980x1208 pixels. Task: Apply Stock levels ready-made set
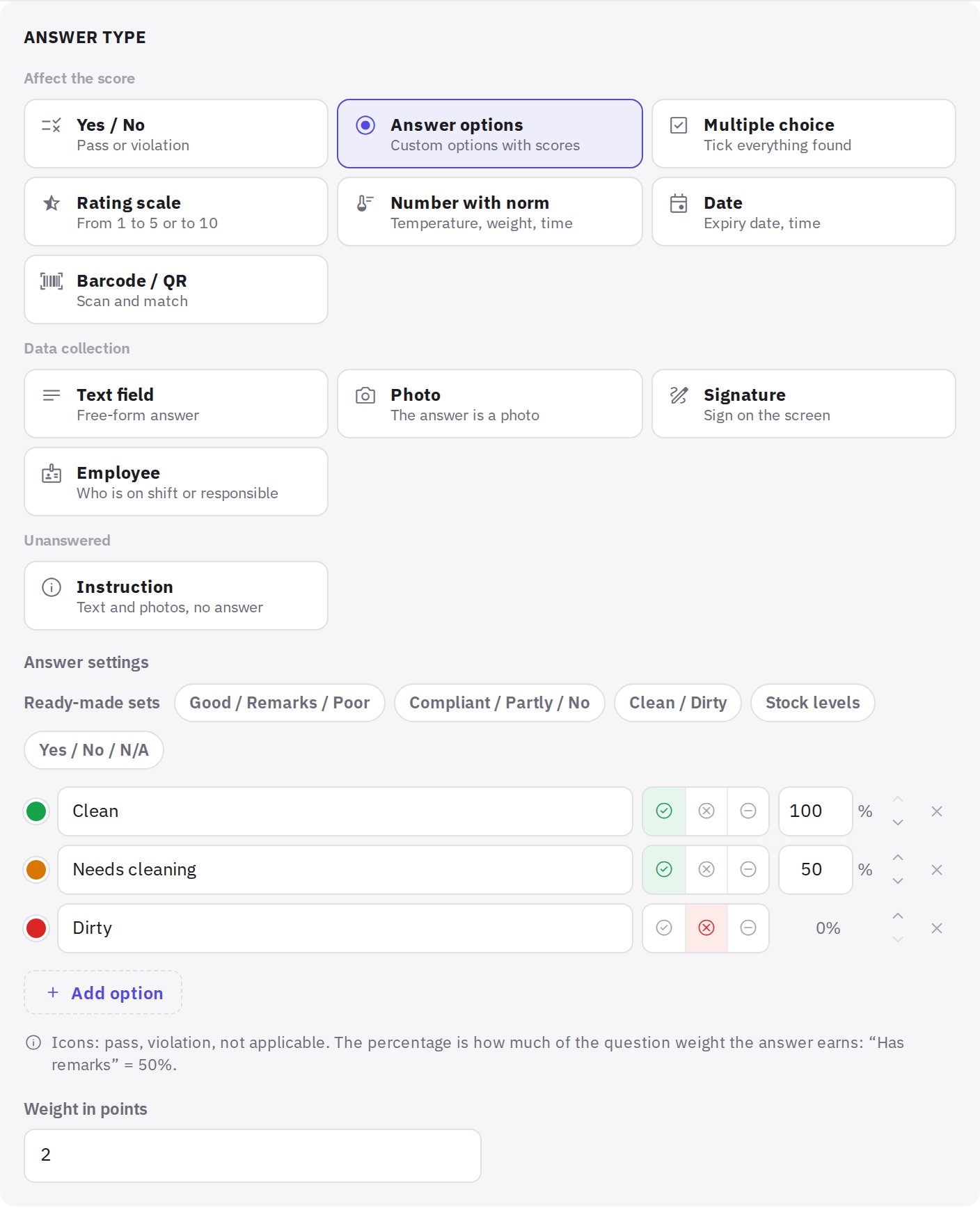click(813, 703)
